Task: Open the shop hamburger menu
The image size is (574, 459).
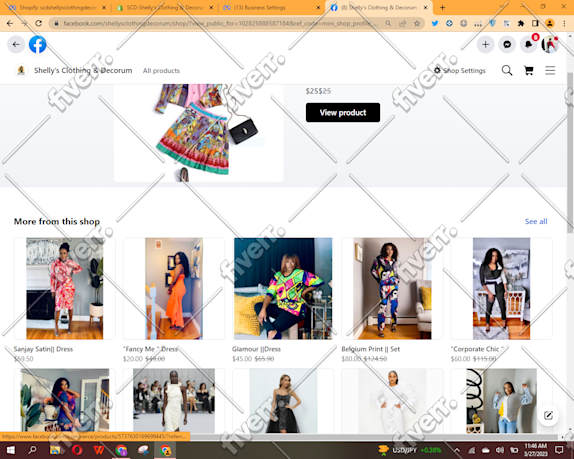Action: pyautogui.click(x=550, y=70)
